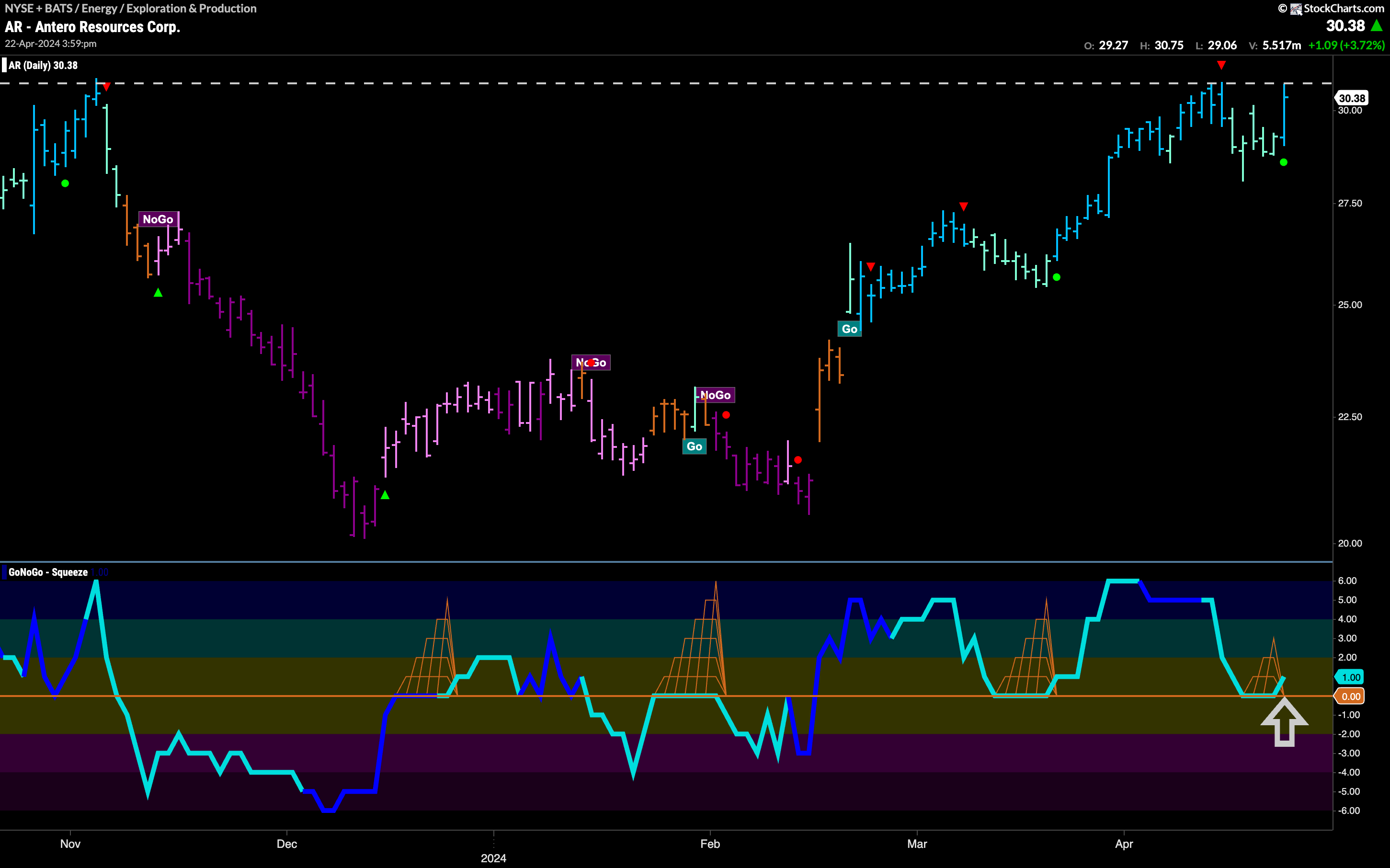Viewport: 1390px width, 868px height.
Task: Click the orange 0.00 zero-line tag
Action: point(1350,697)
